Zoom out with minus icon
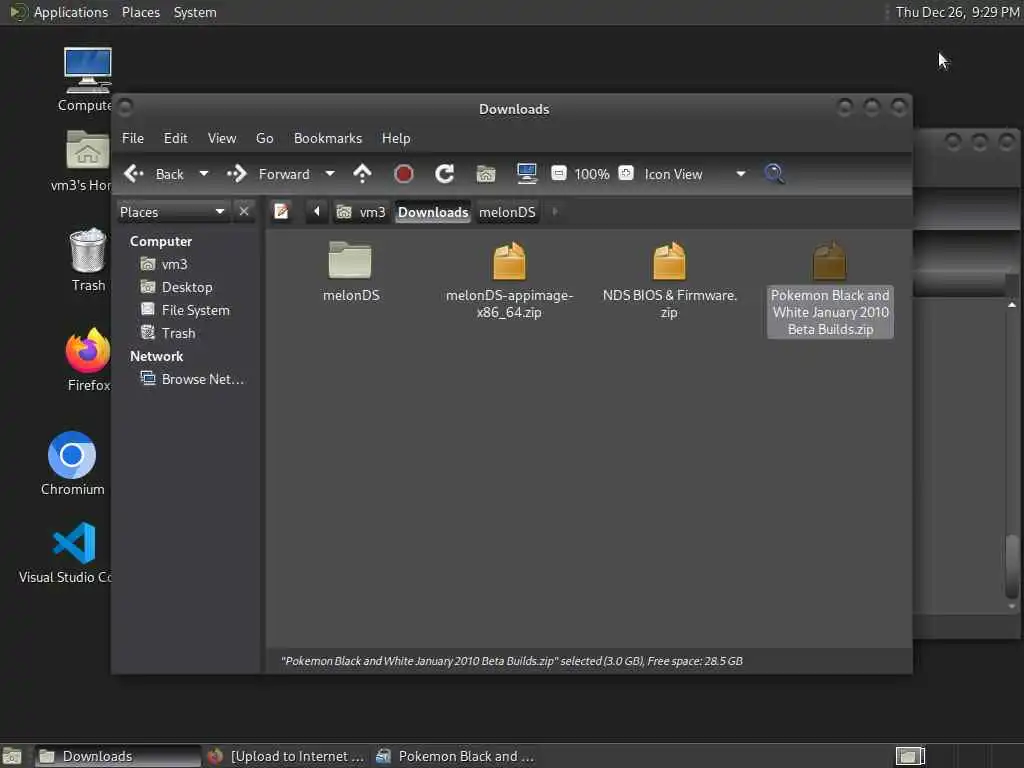Viewport: 1024px width, 768px height. click(x=558, y=173)
